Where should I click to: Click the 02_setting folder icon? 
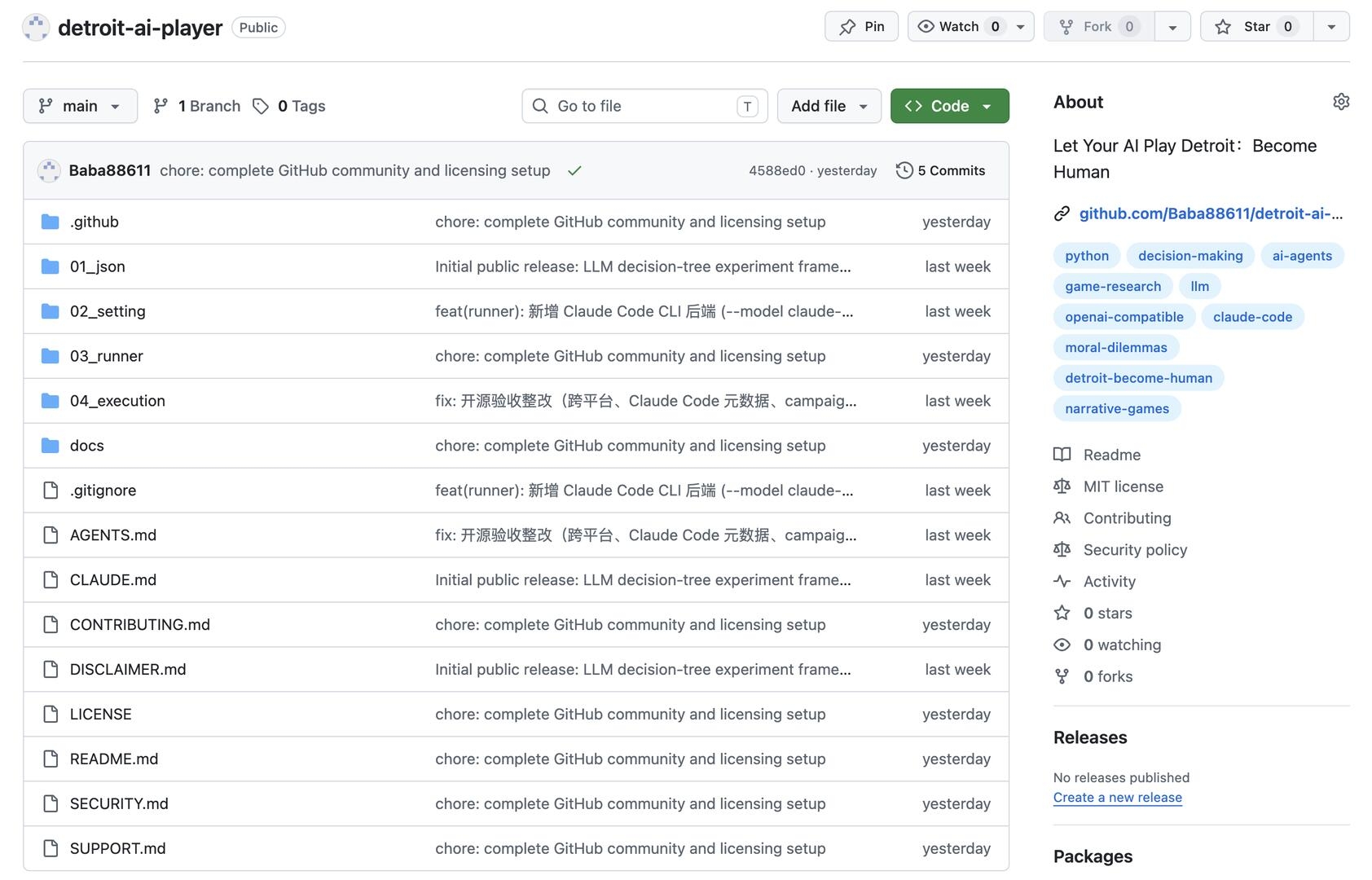coord(51,311)
